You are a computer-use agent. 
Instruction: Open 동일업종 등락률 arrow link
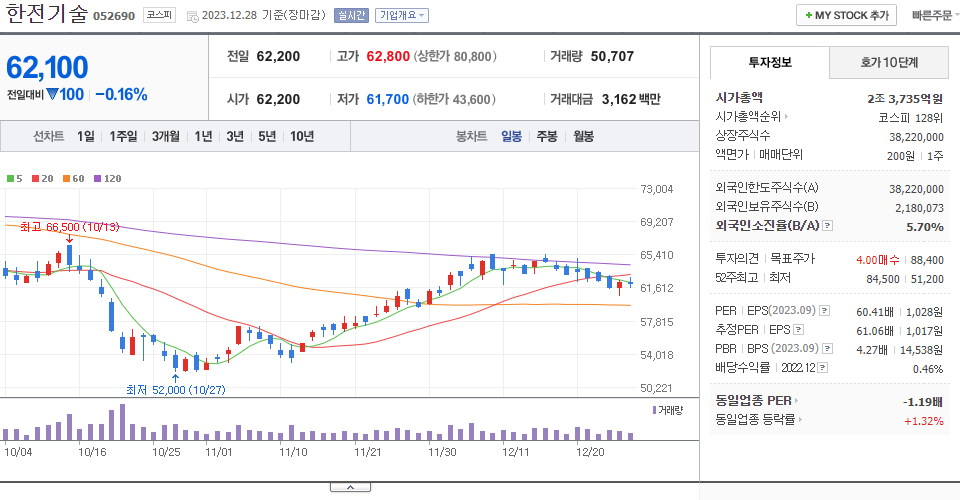pos(759,420)
